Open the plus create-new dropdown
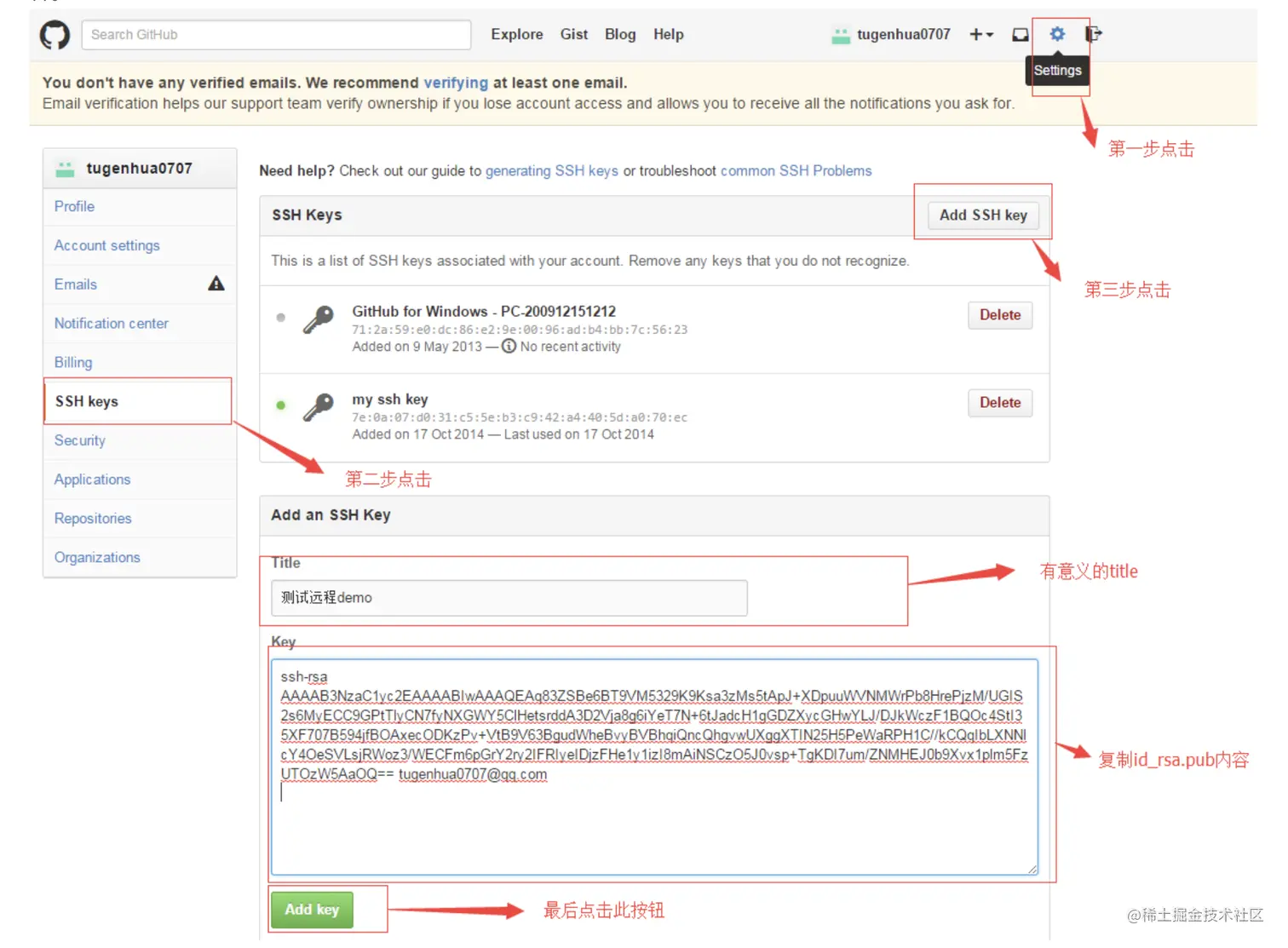Screen dimensions: 1288x948 point(981,34)
